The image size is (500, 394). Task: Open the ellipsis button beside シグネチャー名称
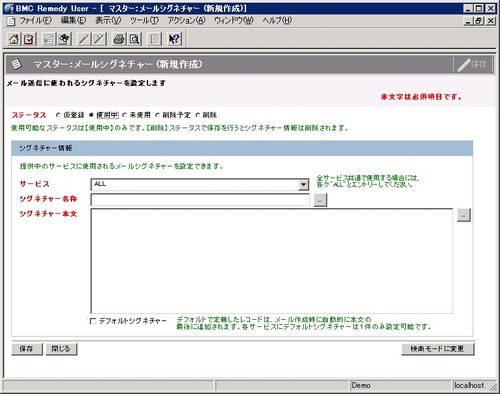pyautogui.click(x=320, y=200)
